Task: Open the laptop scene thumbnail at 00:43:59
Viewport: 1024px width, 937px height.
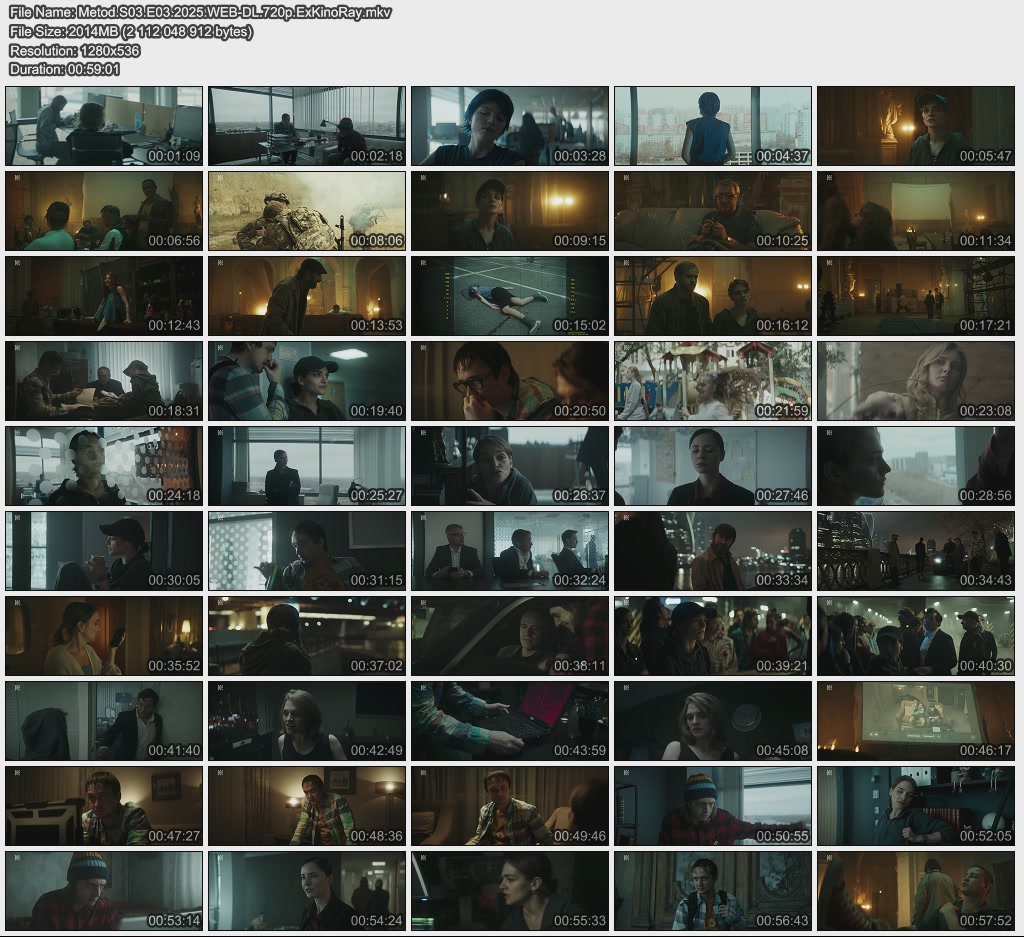Action: point(510,721)
